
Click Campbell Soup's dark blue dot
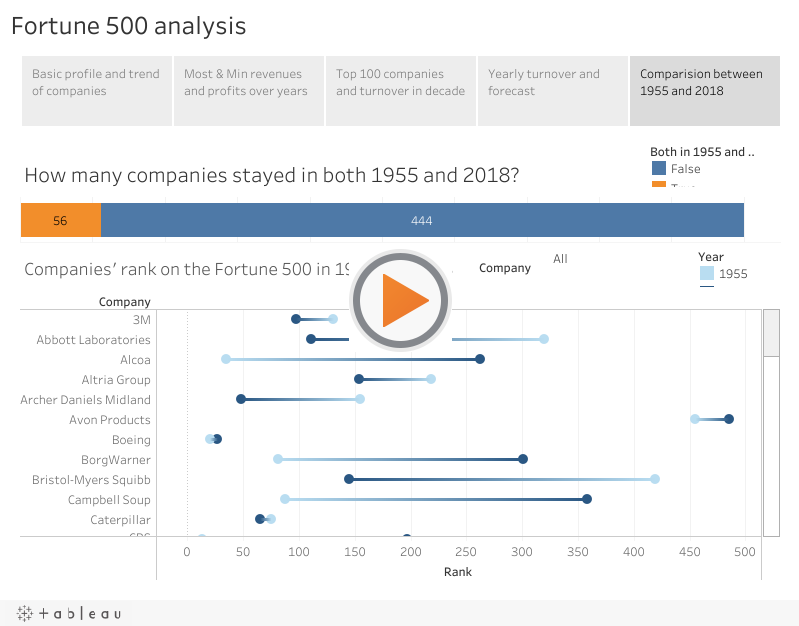click(587, 499)
